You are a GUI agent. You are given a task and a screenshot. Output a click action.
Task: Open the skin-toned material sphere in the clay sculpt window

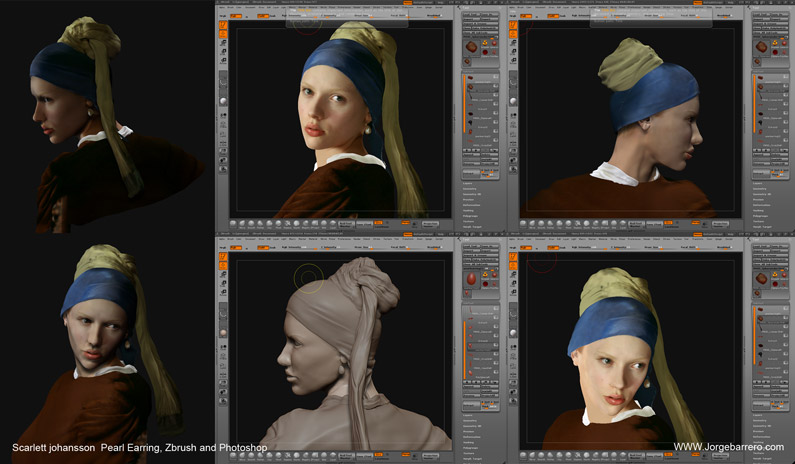(223, 333)
